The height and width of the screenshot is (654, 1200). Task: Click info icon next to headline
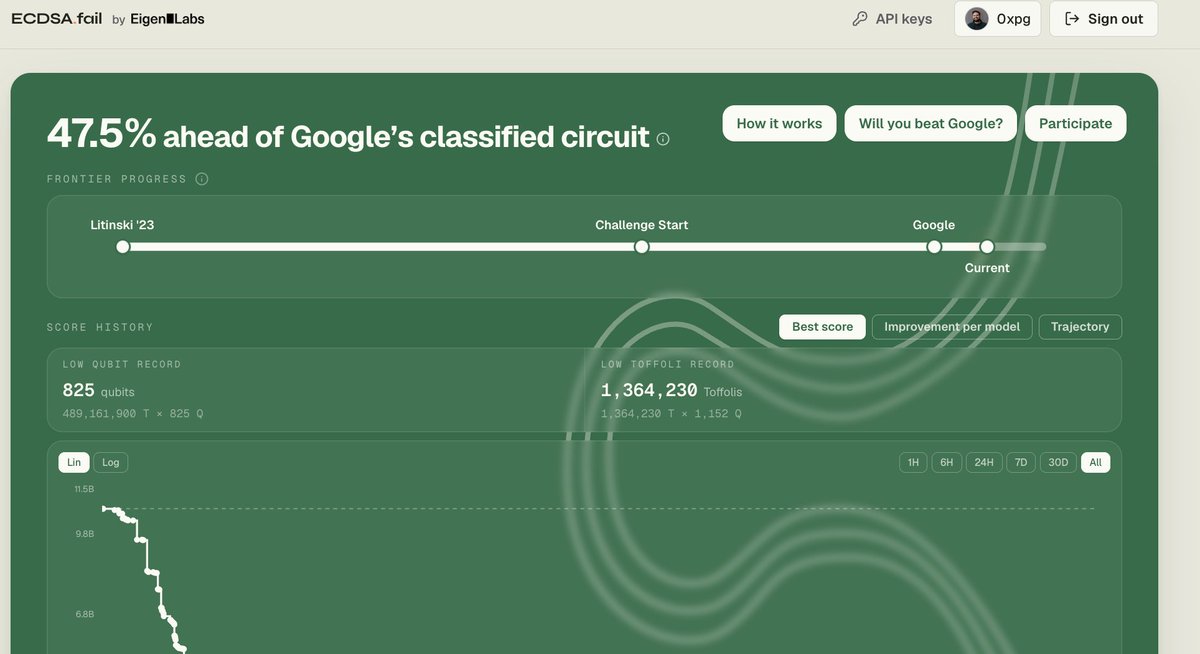point(663,139)
